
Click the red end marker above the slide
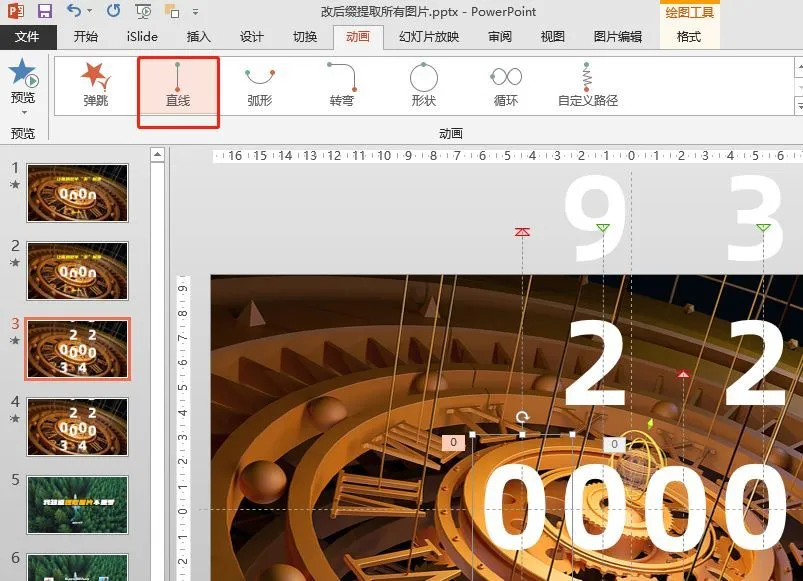[522, 232]
